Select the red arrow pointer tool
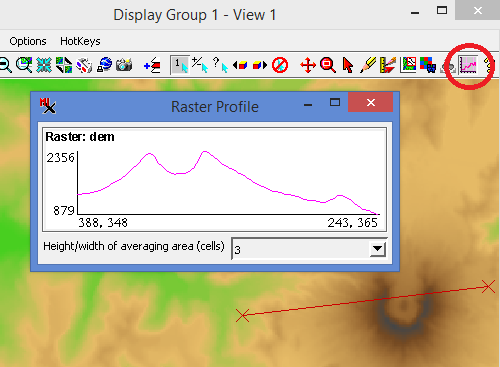The height and width of the screenshot is (367, 500). point(348,65)
